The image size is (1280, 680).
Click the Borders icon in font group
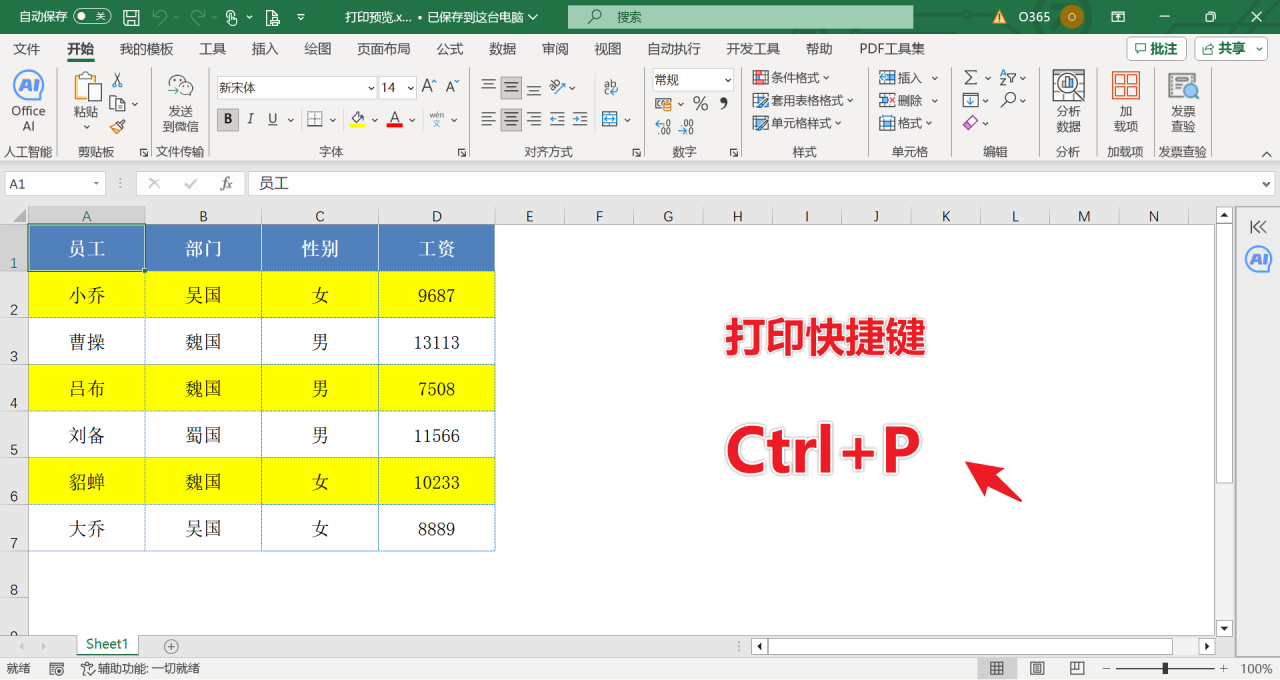[x=314, y=120]
